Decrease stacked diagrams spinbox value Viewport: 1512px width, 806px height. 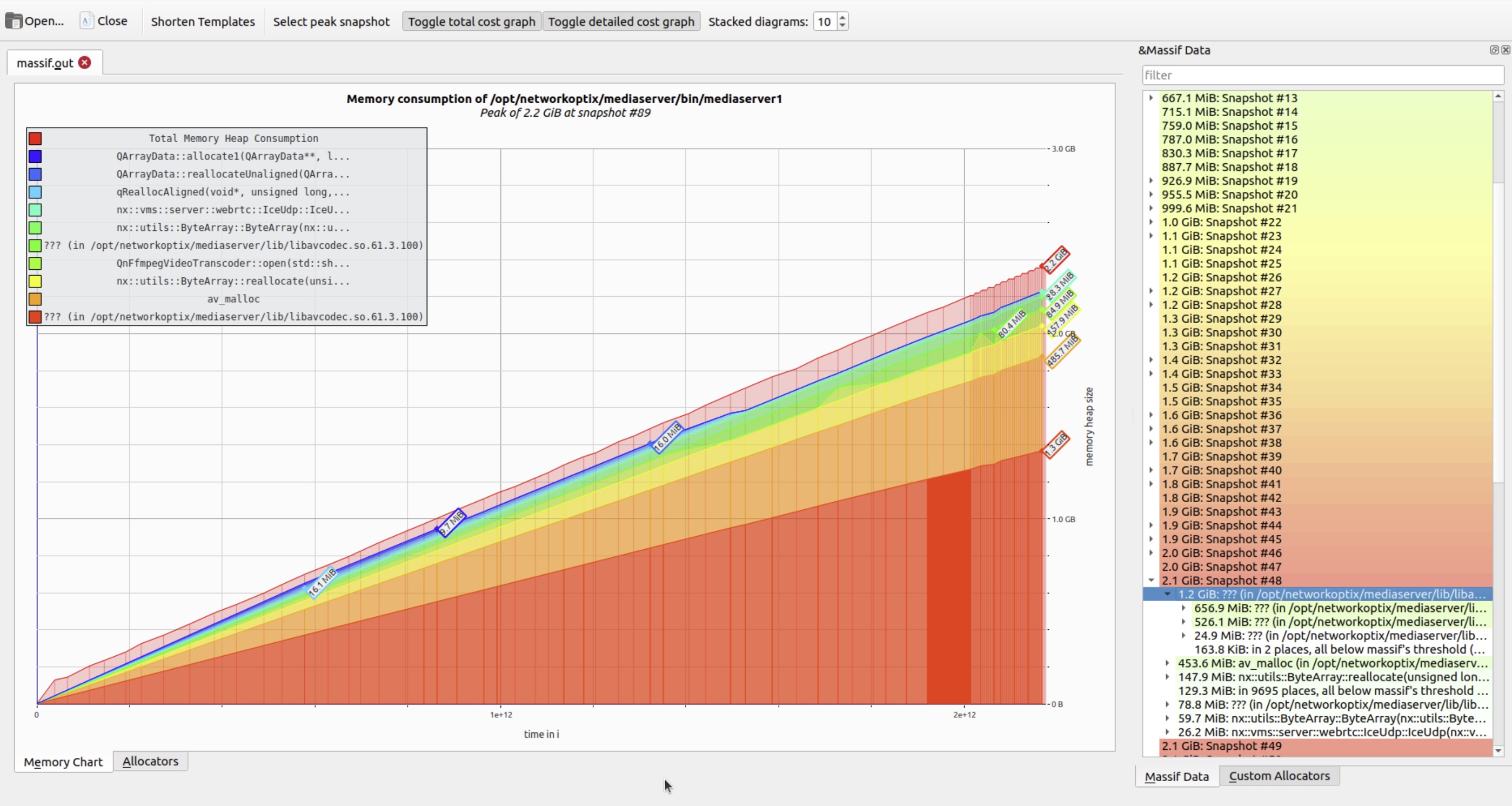point(842,25)
